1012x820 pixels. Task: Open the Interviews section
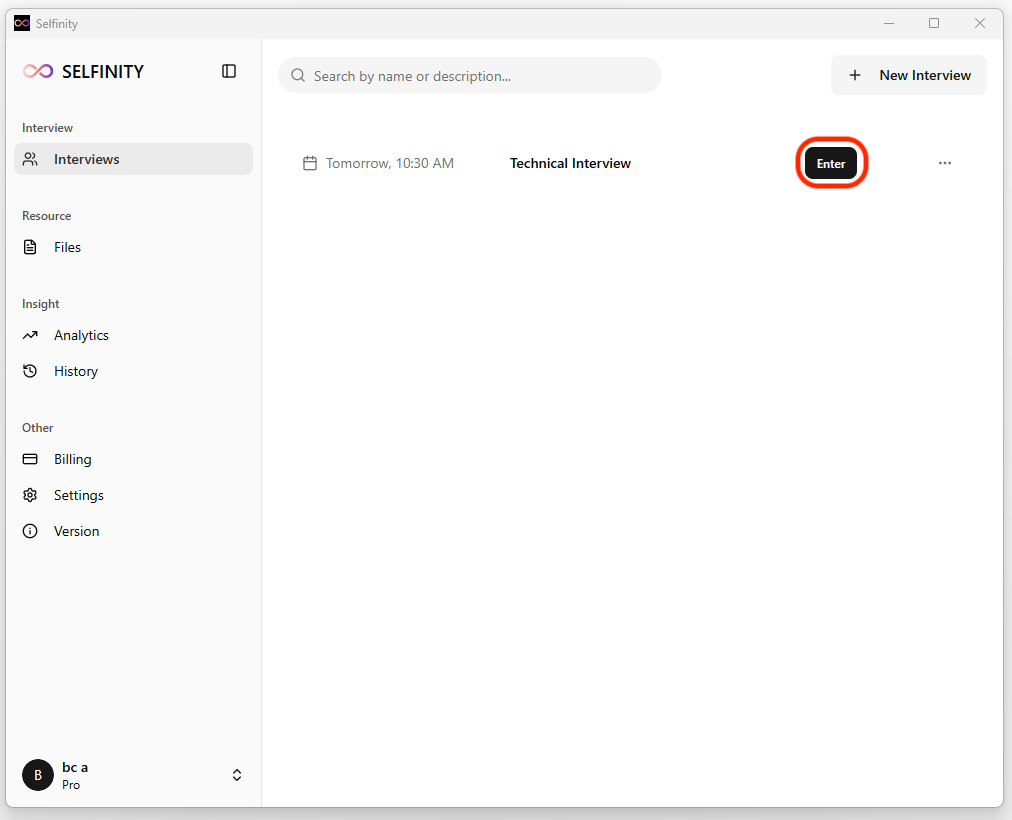[x=134, y=159]
